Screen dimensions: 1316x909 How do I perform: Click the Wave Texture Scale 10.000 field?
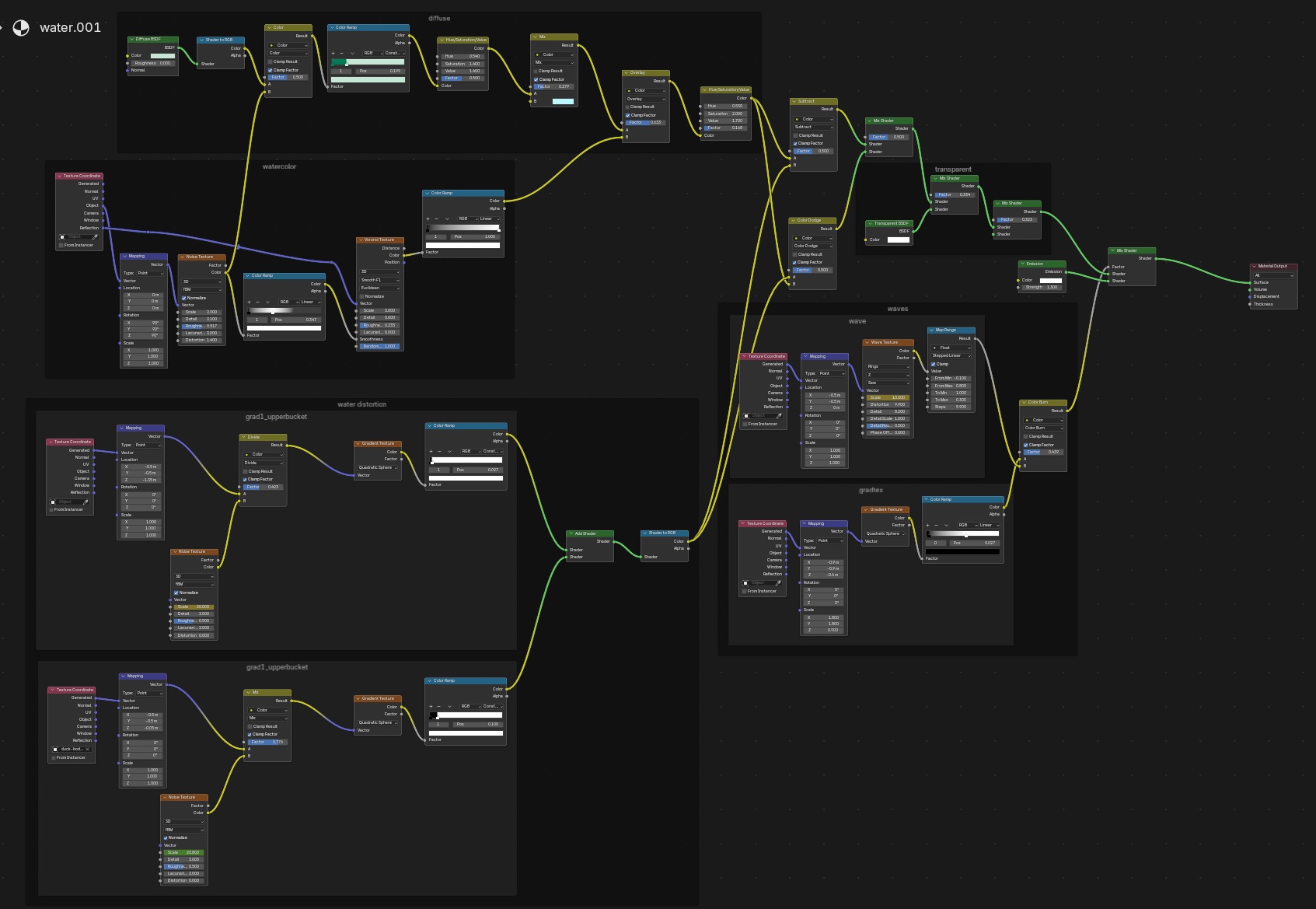[888, 397]
